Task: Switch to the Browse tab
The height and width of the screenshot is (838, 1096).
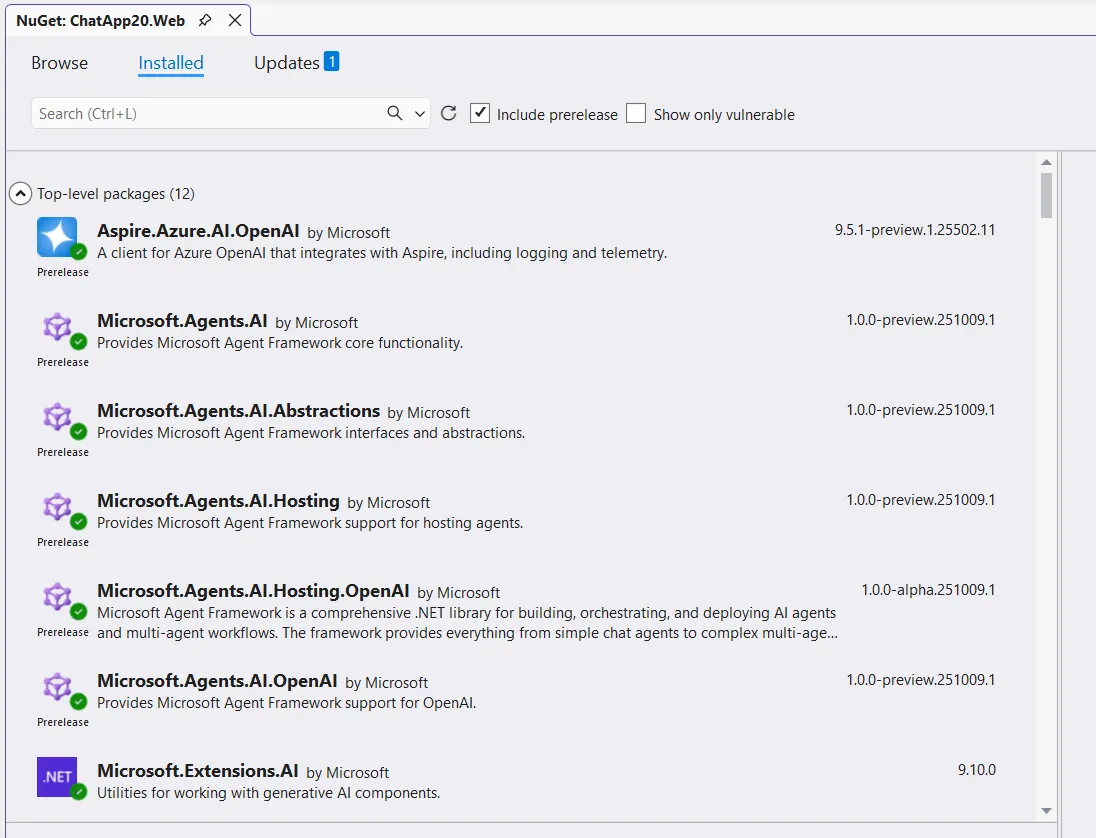Action: 59,63
